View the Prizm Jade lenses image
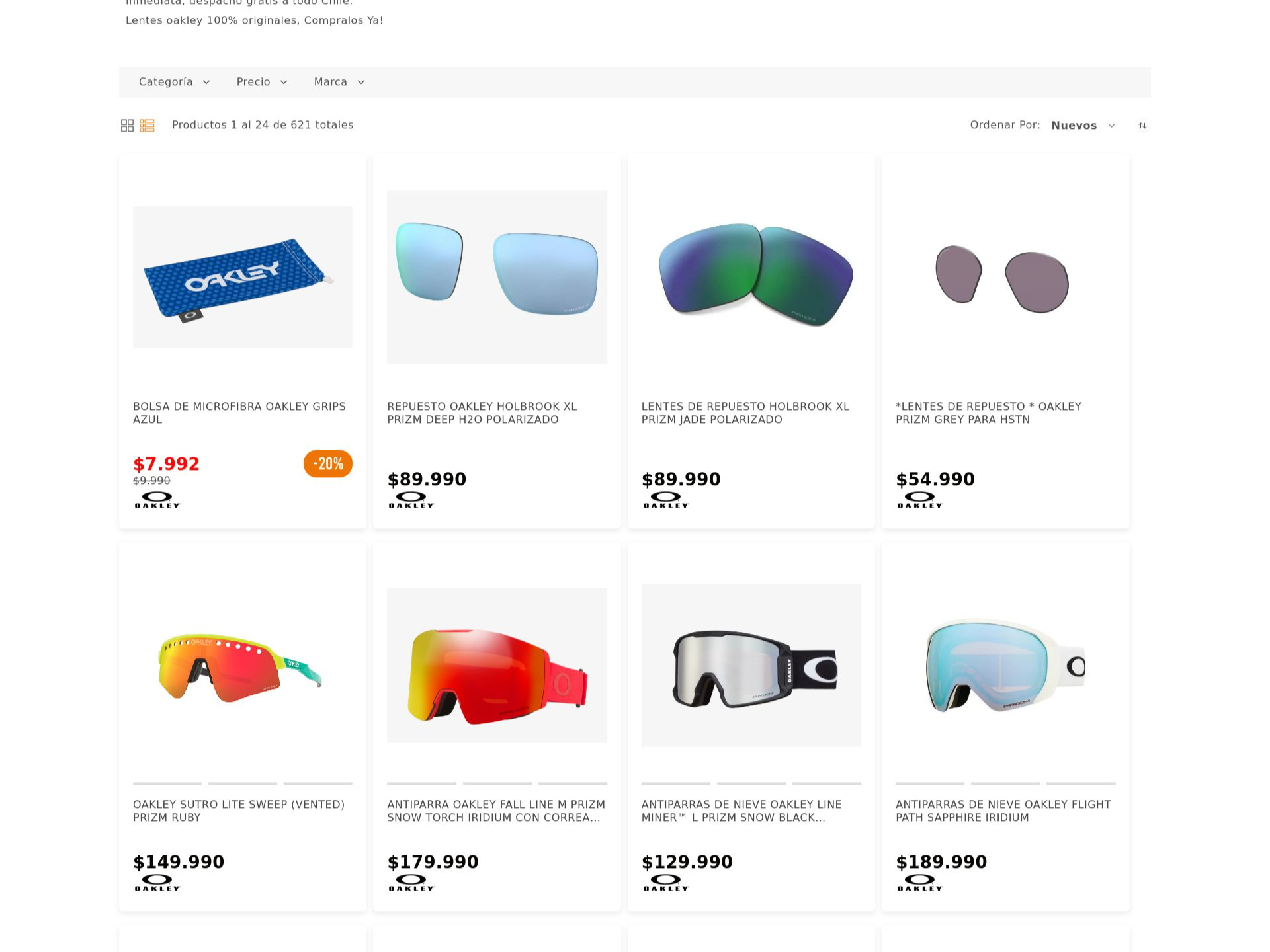This screenshot has width=1270, height=952. pyautogui.click(x=751, y=276)
